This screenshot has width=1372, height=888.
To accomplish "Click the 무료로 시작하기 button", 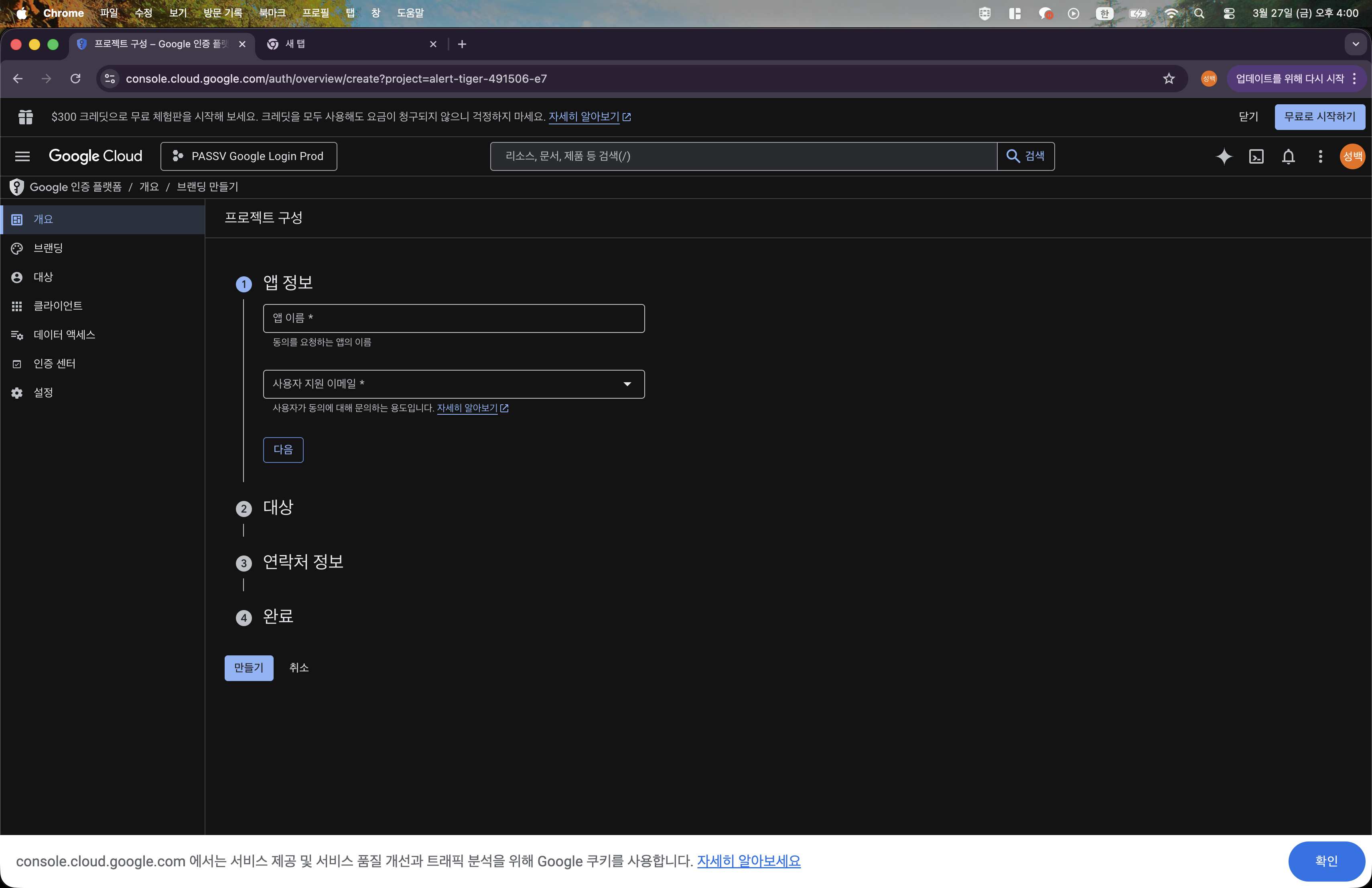I will pos(1320,116).
